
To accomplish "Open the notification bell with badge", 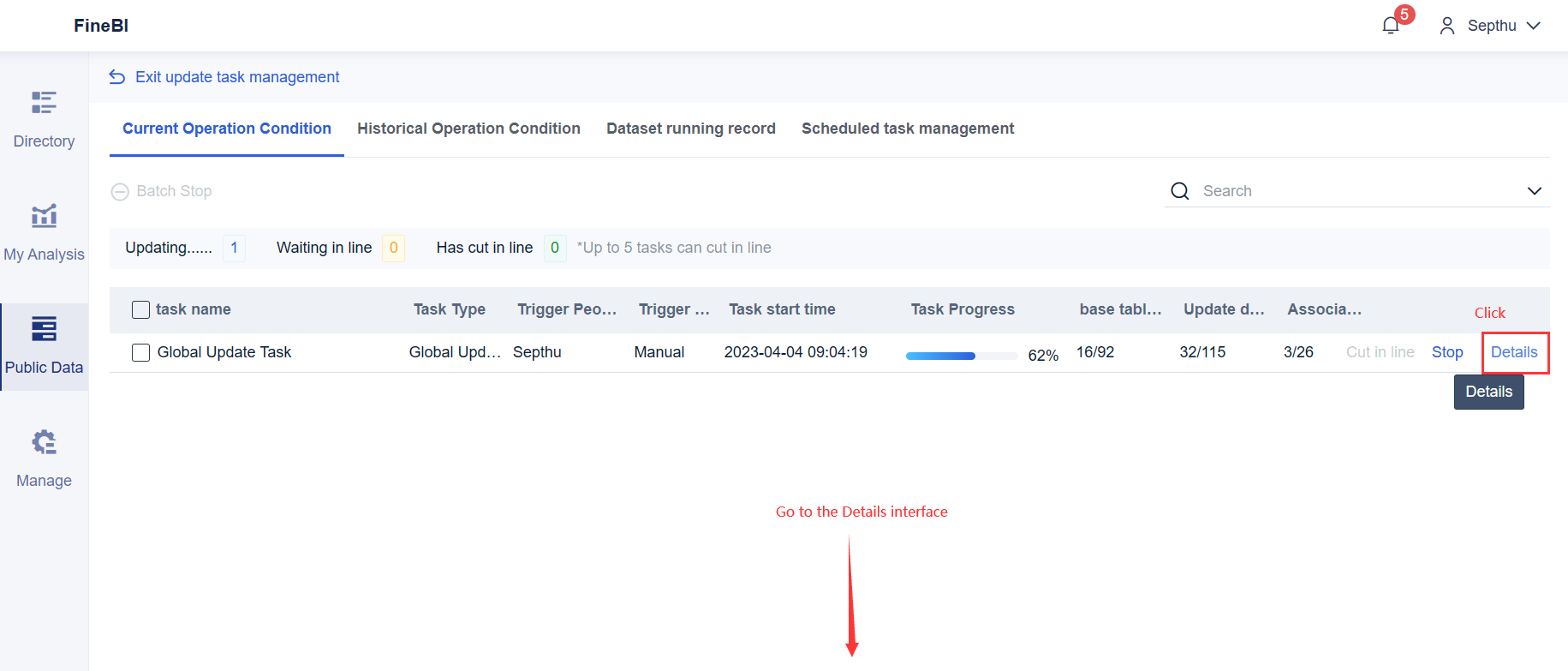I will 1392,26.
